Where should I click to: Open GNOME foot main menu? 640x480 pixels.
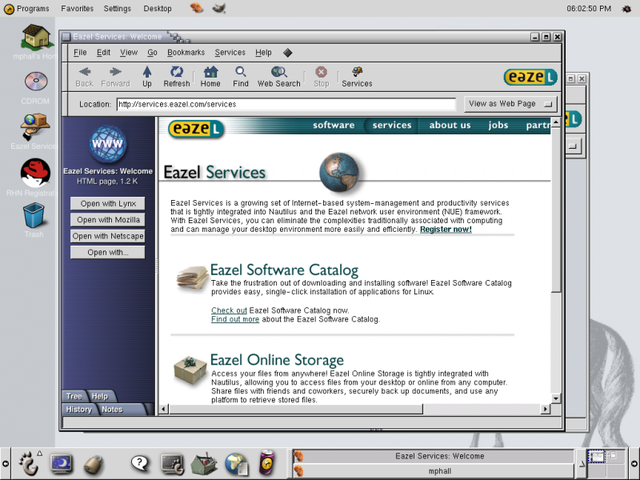(x=28, y=463)
